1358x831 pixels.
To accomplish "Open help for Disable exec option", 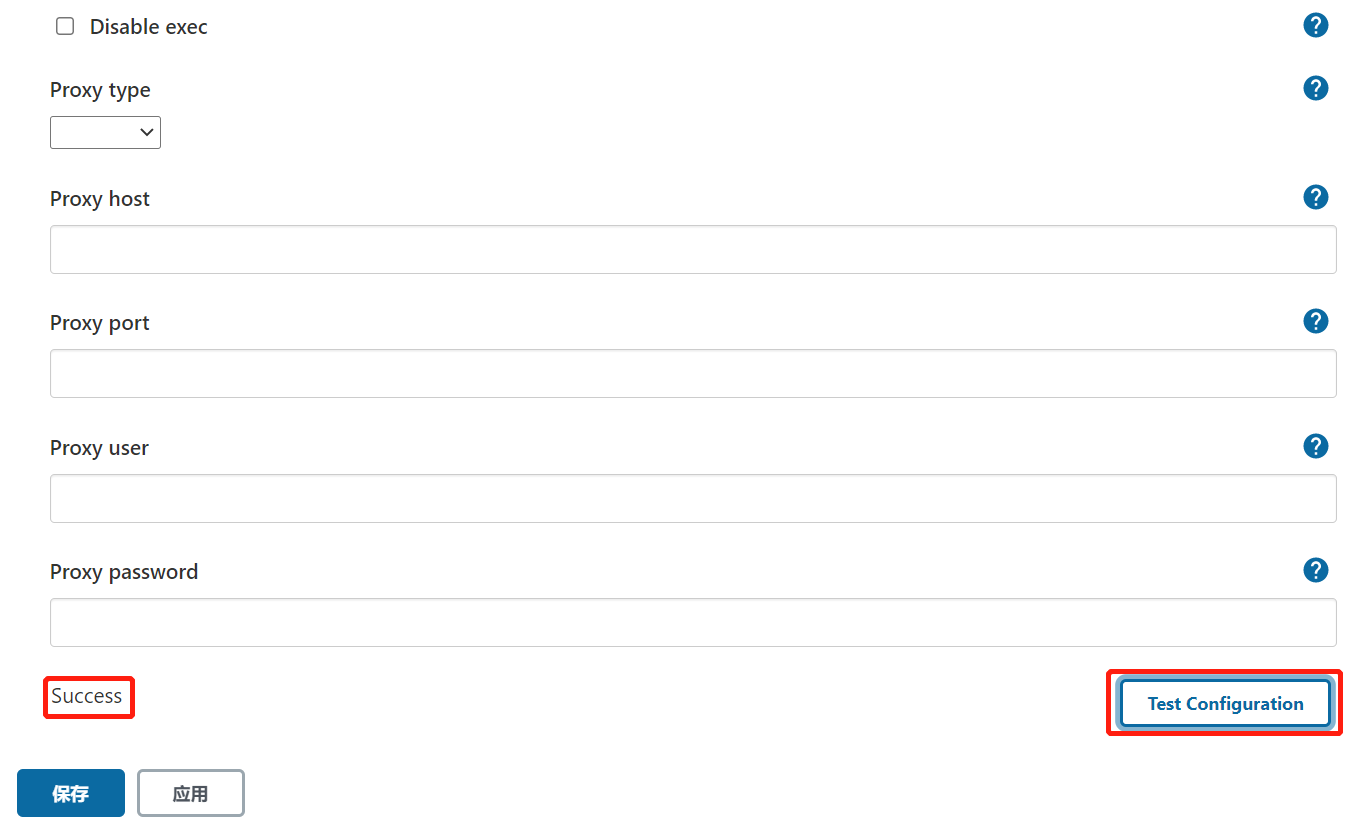I will pyautogui.click(x=1316, y=25).
